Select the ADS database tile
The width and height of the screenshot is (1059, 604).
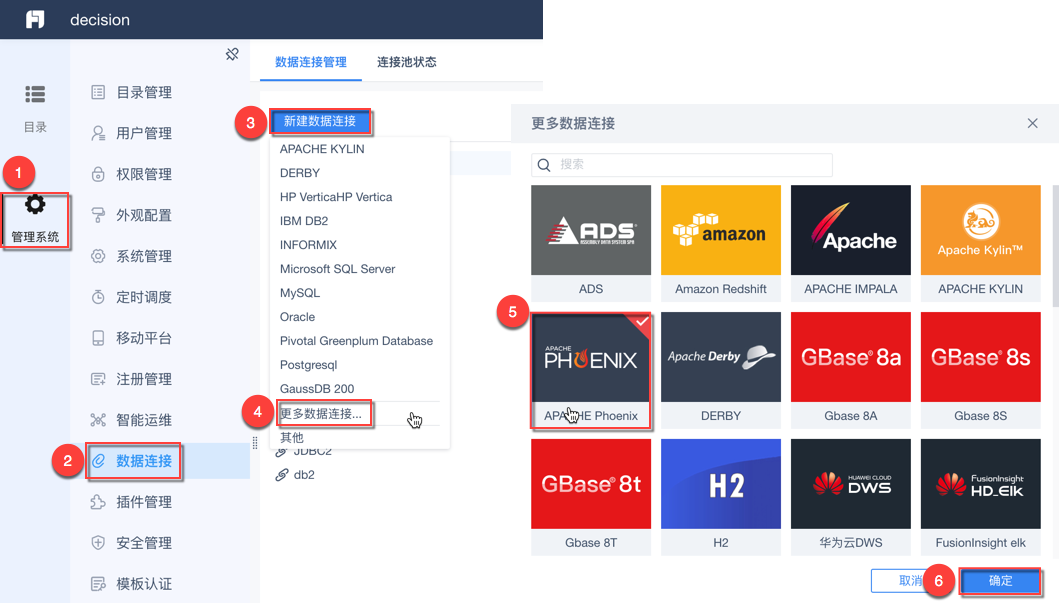click(x=591, y=243)
